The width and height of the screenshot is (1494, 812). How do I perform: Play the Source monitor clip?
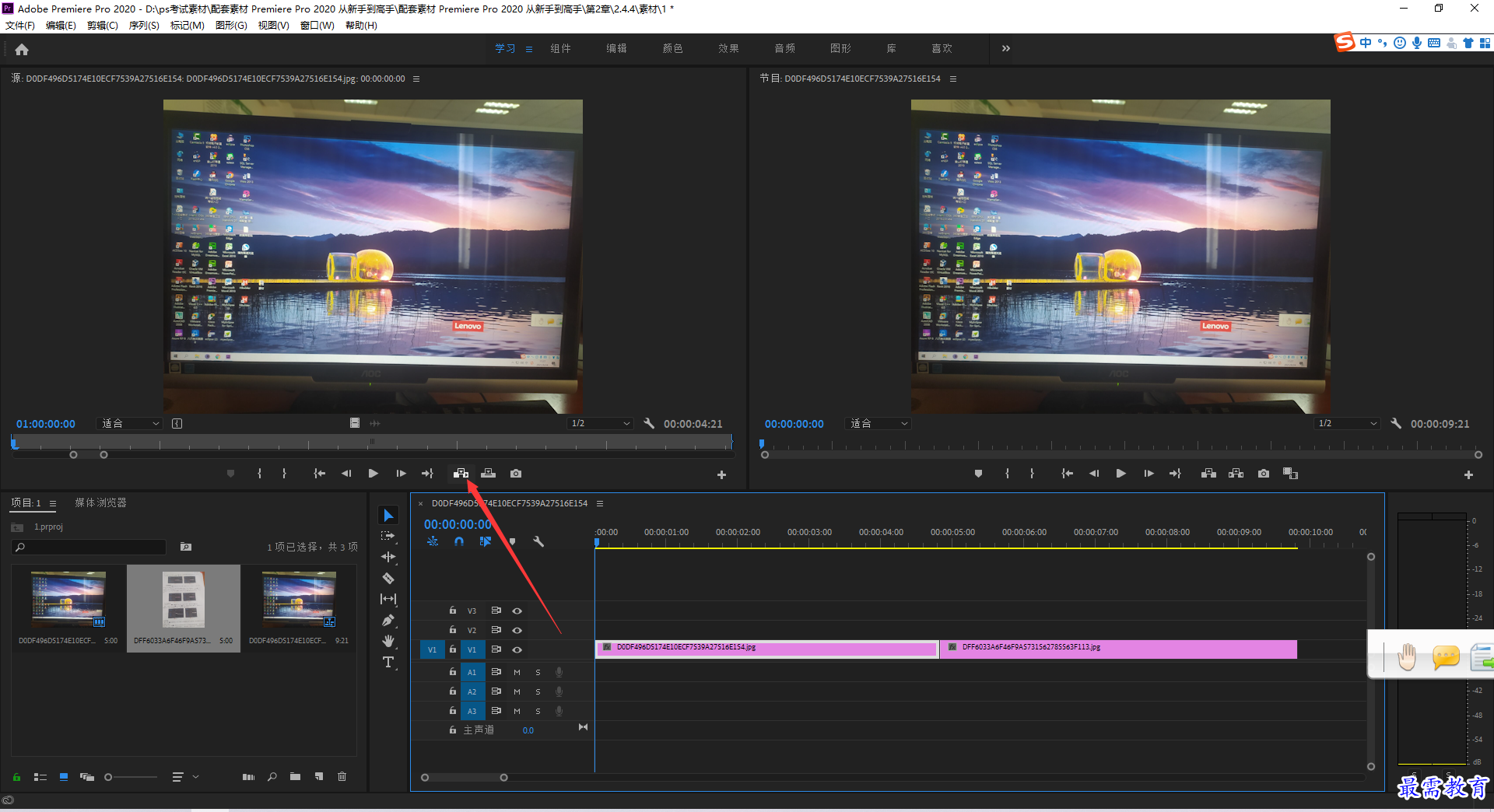point(373,473)
